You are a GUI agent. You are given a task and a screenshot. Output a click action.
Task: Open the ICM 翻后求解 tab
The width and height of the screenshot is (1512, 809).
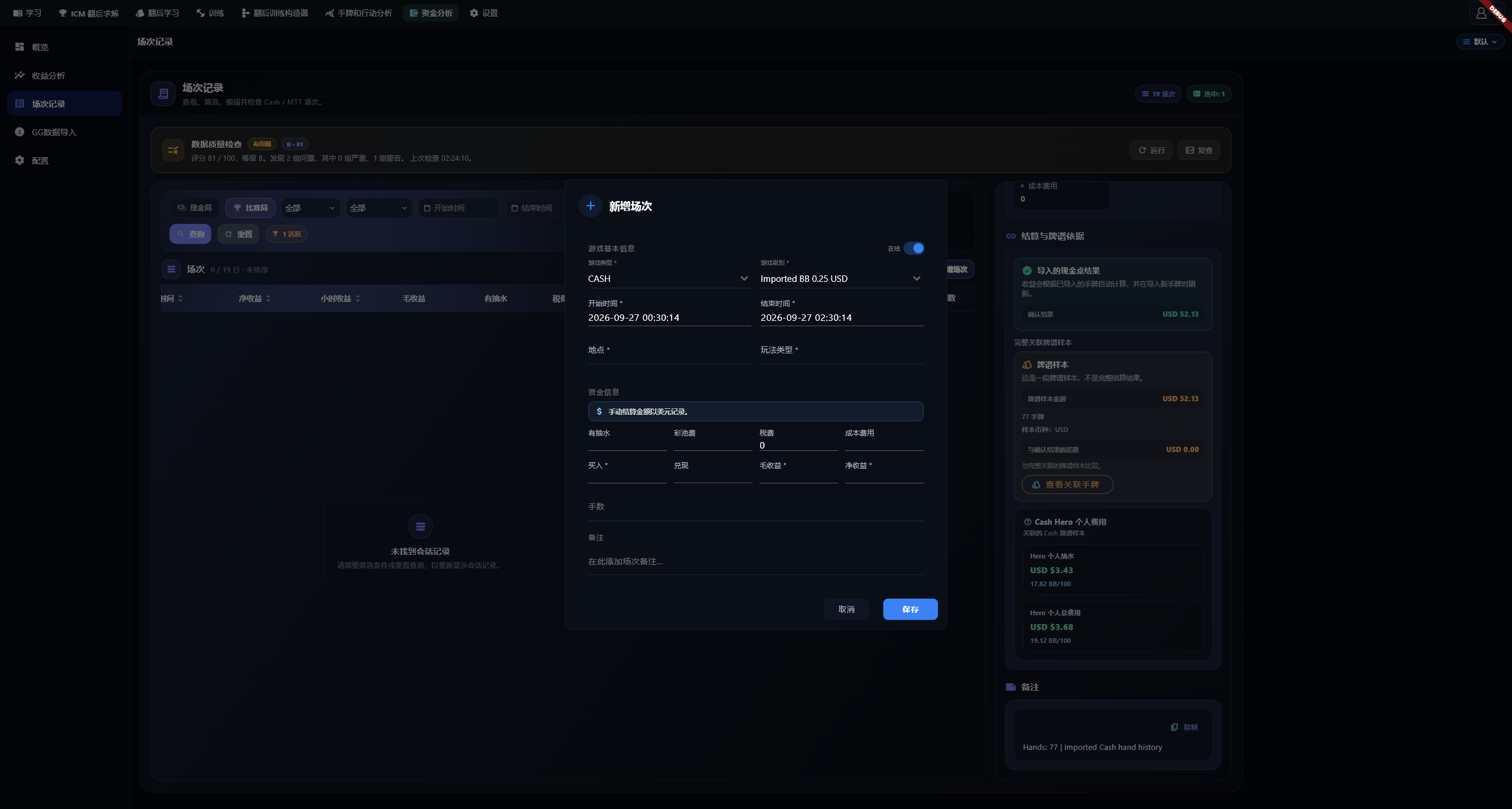point(89,13)
